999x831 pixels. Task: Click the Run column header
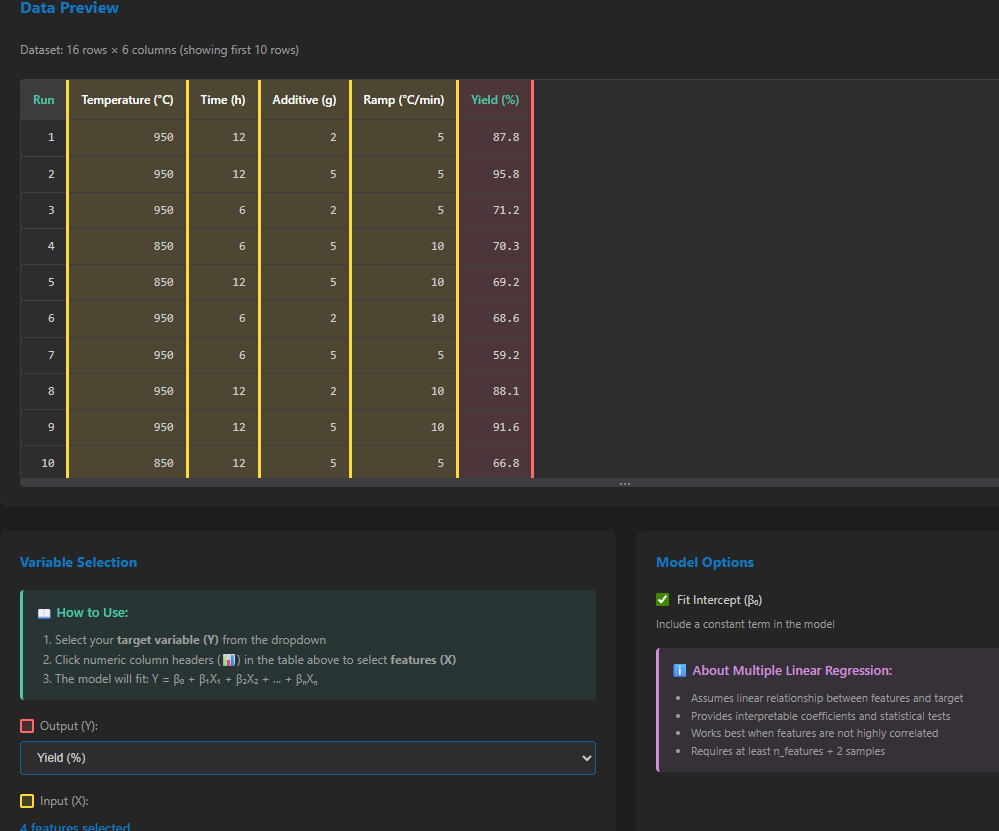click(x=43, y=100)
